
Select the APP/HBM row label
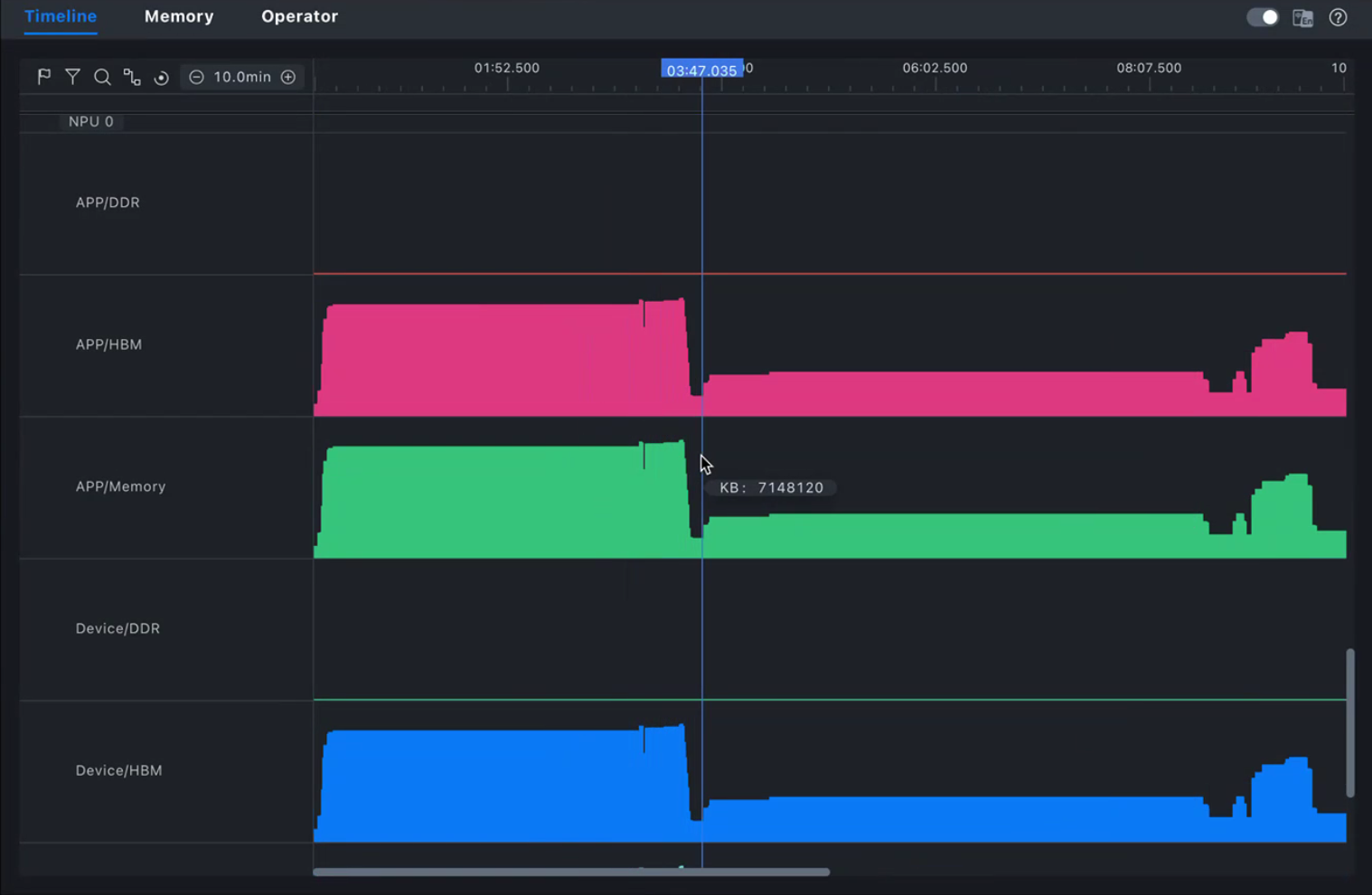(x=108, y=344)
